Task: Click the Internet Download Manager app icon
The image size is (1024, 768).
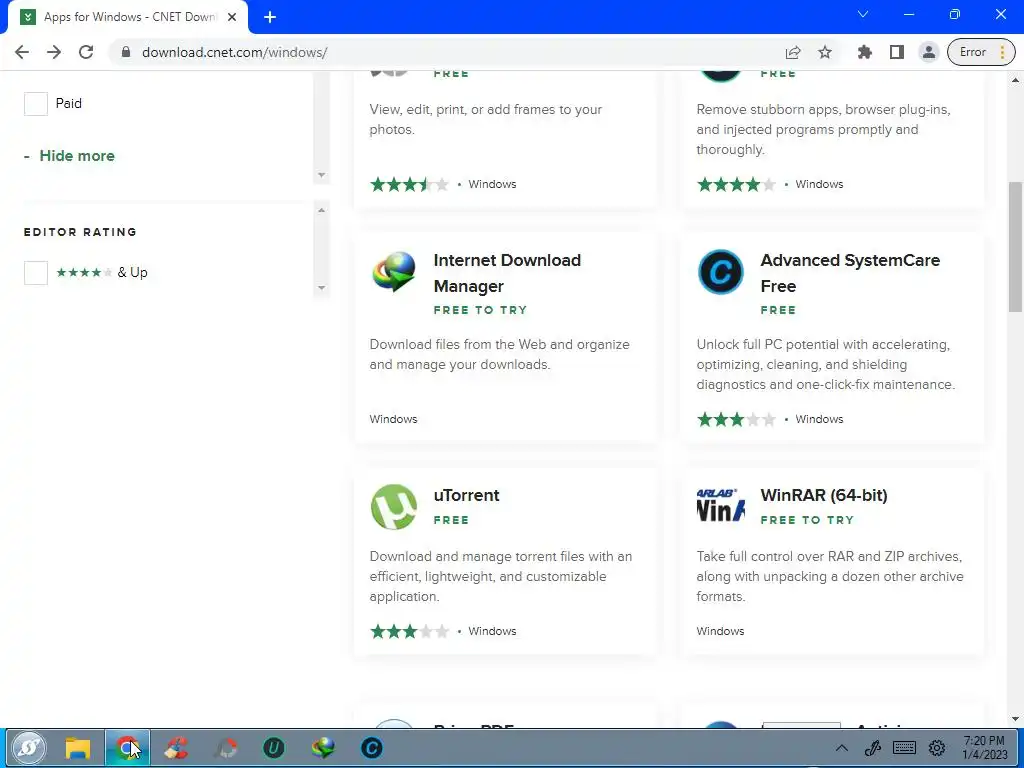Action: point(394,272)
